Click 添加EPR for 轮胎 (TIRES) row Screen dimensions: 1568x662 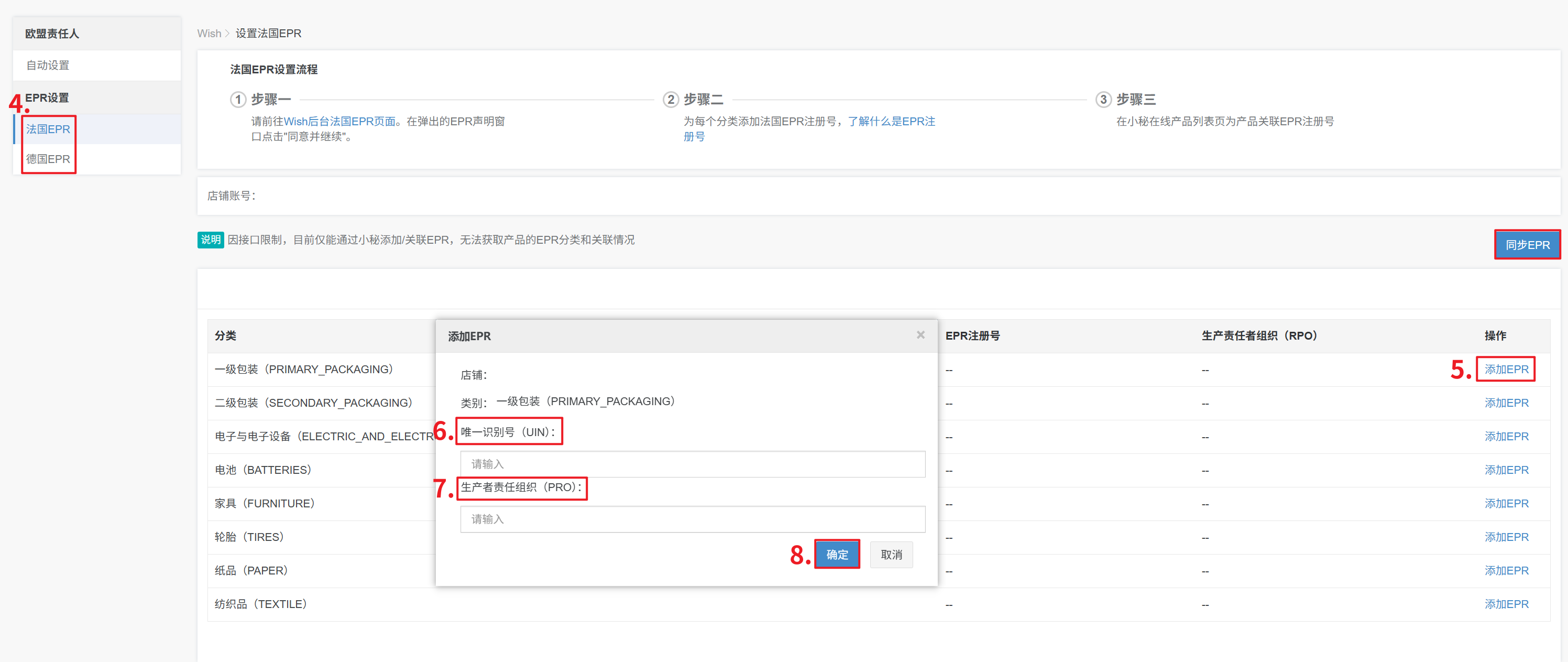coord(1506,537)
